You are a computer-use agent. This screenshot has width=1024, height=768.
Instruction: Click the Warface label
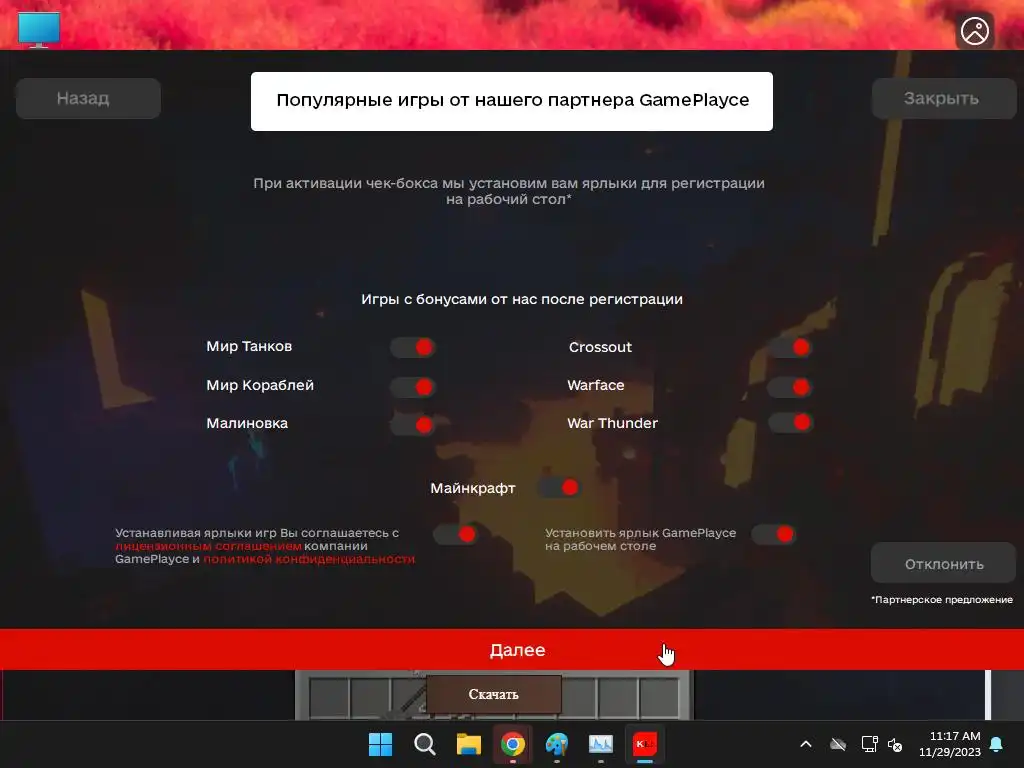click(x=596, y=385)
